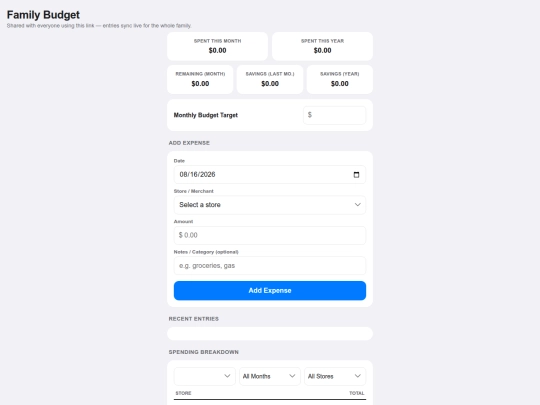The image size is (540, 405).
Task: Select the date text 08/16/2026
Action: coord(197,175)
